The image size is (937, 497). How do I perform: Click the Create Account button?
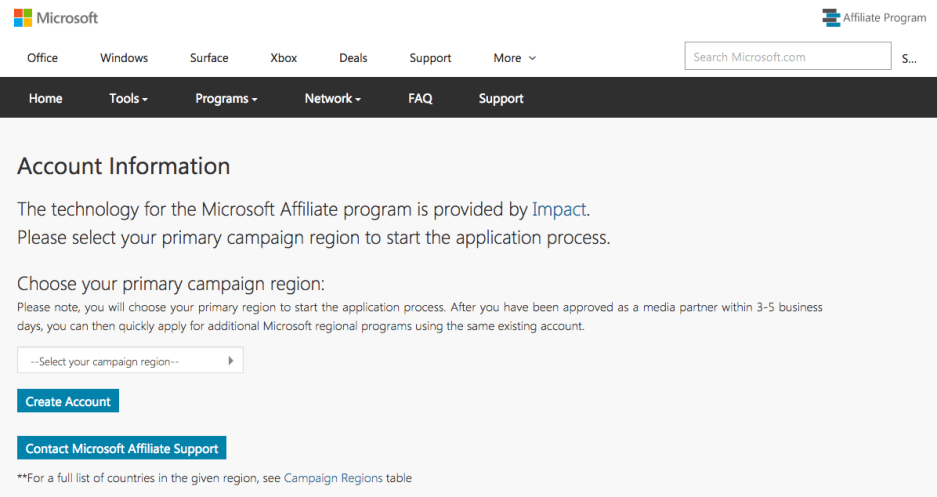68,401
